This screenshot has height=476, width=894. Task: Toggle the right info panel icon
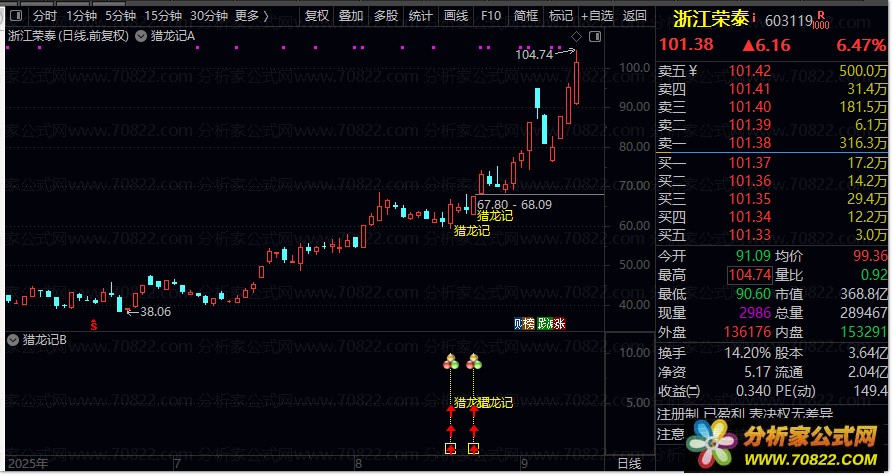coord(595,36)
